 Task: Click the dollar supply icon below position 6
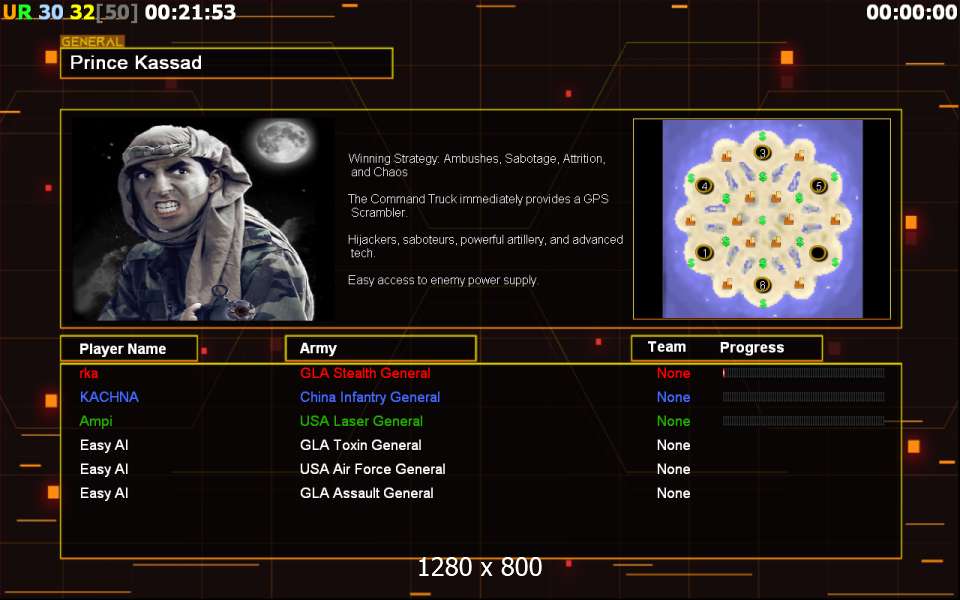[762, 302]
